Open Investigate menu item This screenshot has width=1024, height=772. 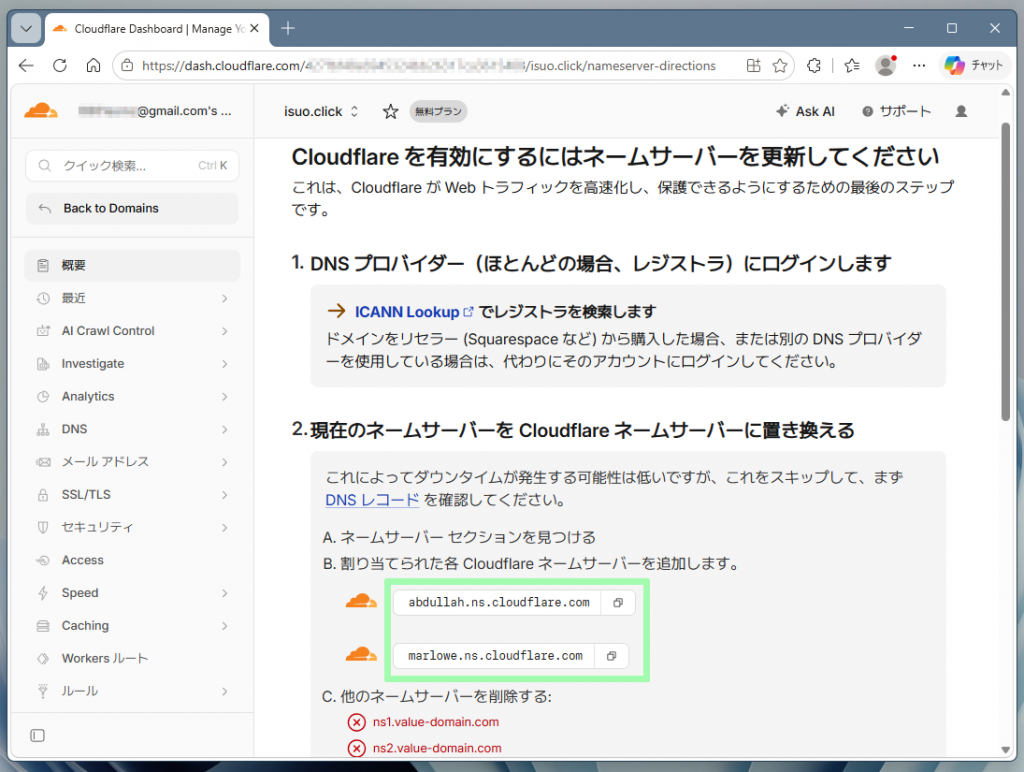point(132,364)
